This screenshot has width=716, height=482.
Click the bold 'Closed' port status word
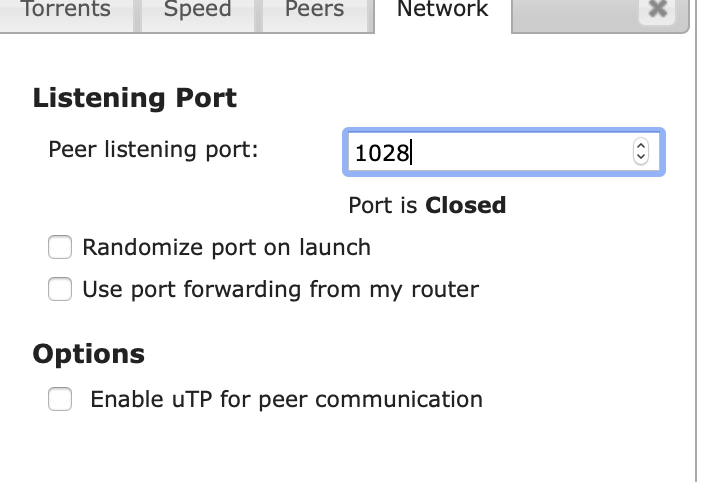(465, 206)
